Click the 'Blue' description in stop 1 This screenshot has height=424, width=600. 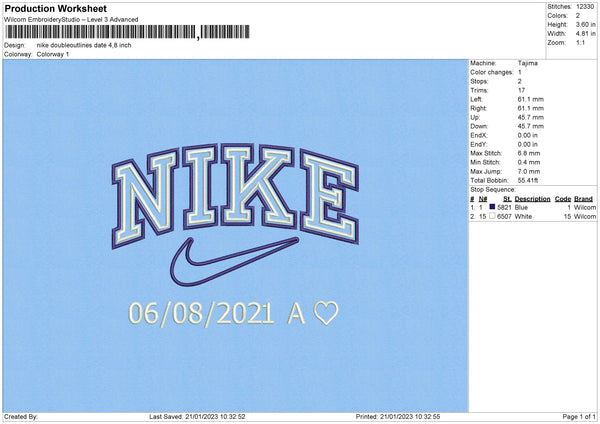click(x=521, y=207)
